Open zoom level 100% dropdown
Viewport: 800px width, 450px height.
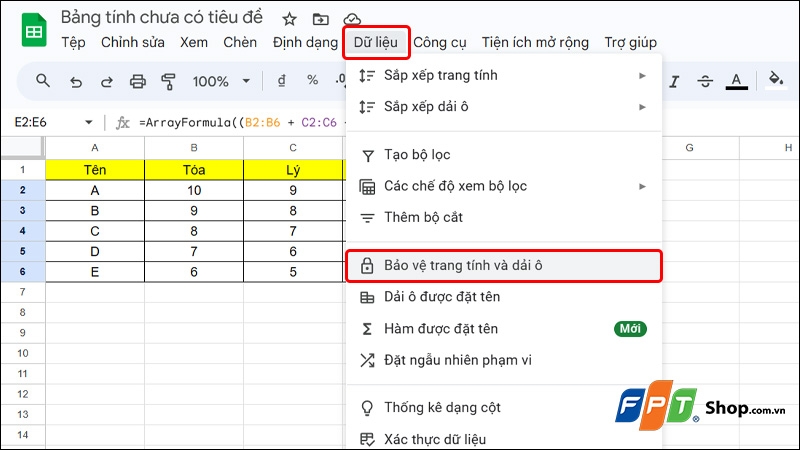pos(221,81)
